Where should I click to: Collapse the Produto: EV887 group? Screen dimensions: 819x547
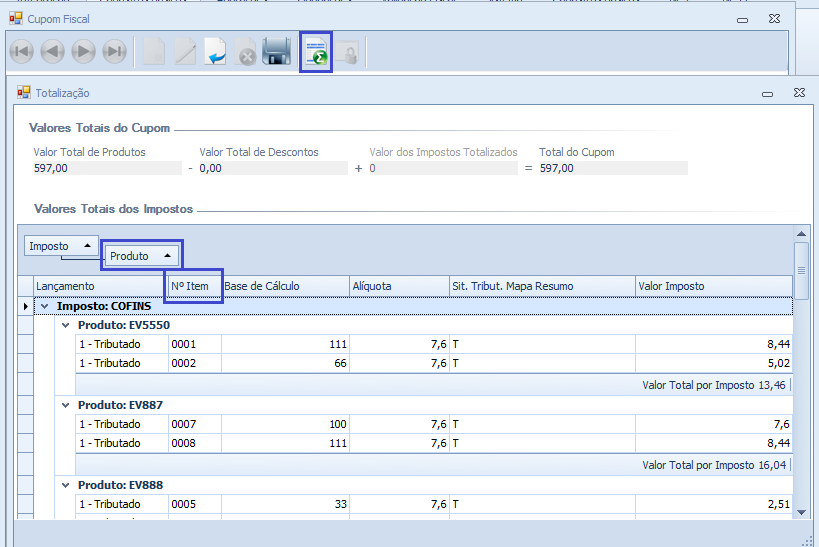66,406
